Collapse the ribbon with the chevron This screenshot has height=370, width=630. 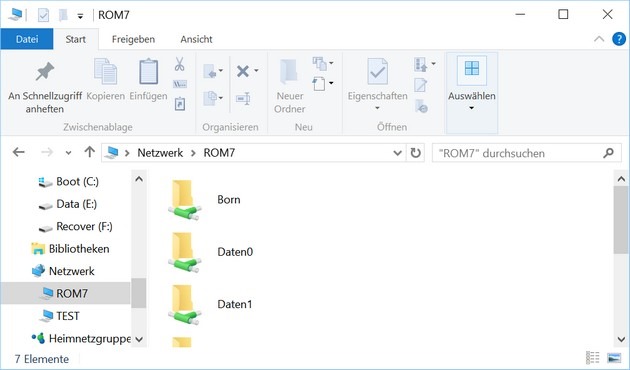599,39
